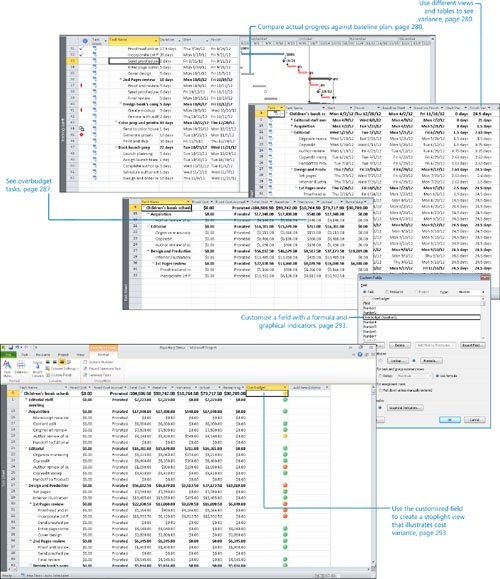500x579 pixels.
Task: Click Graphical Indicators button
Action: click(405, 408)
